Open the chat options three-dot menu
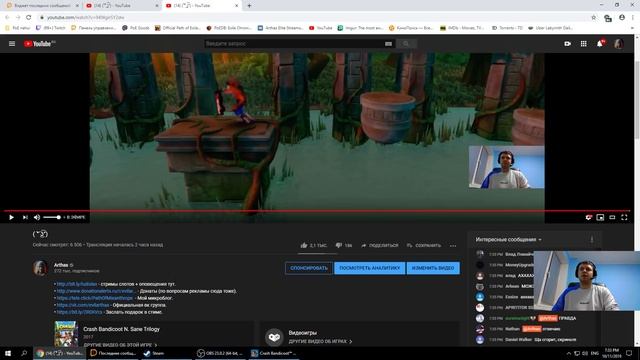 point(592,240)
